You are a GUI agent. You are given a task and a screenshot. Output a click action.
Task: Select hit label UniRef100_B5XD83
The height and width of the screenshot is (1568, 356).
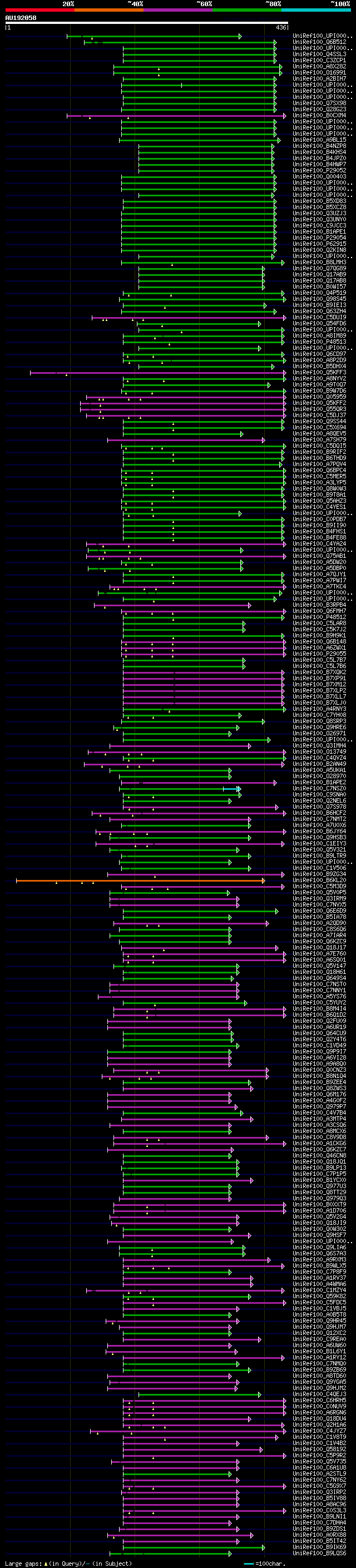[x=319, y=201]
